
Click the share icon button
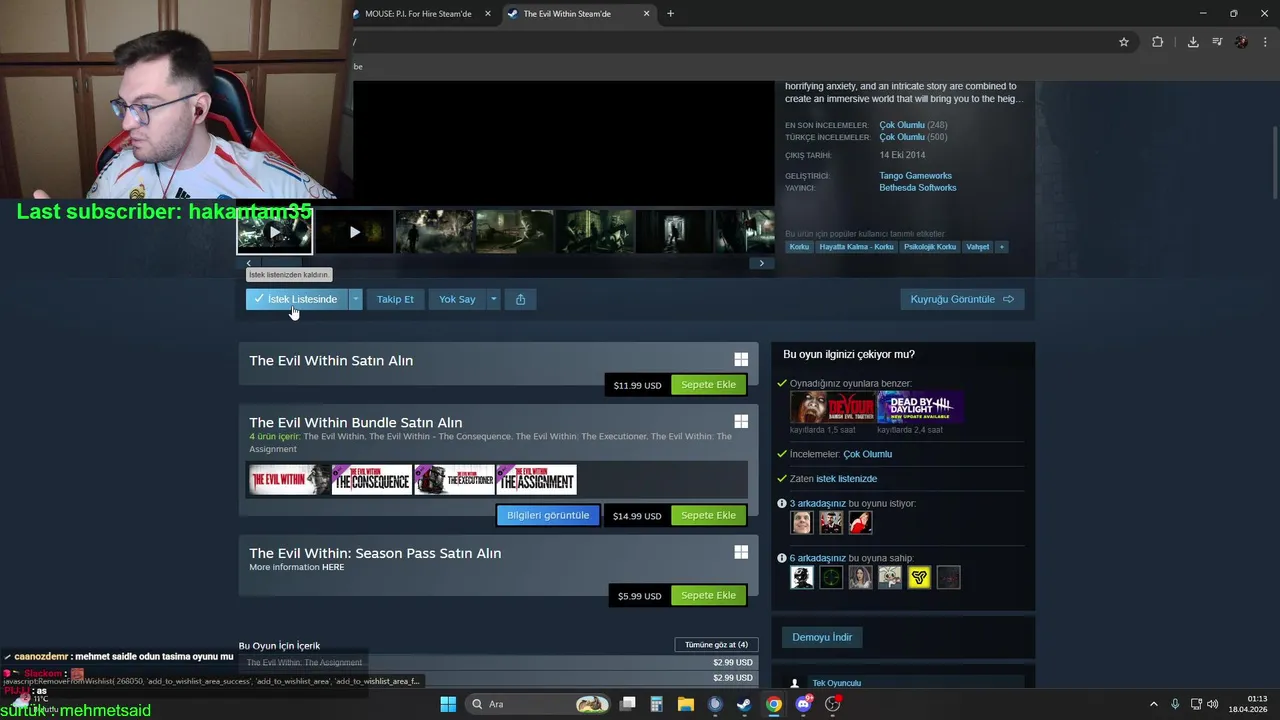pos(520,299)
